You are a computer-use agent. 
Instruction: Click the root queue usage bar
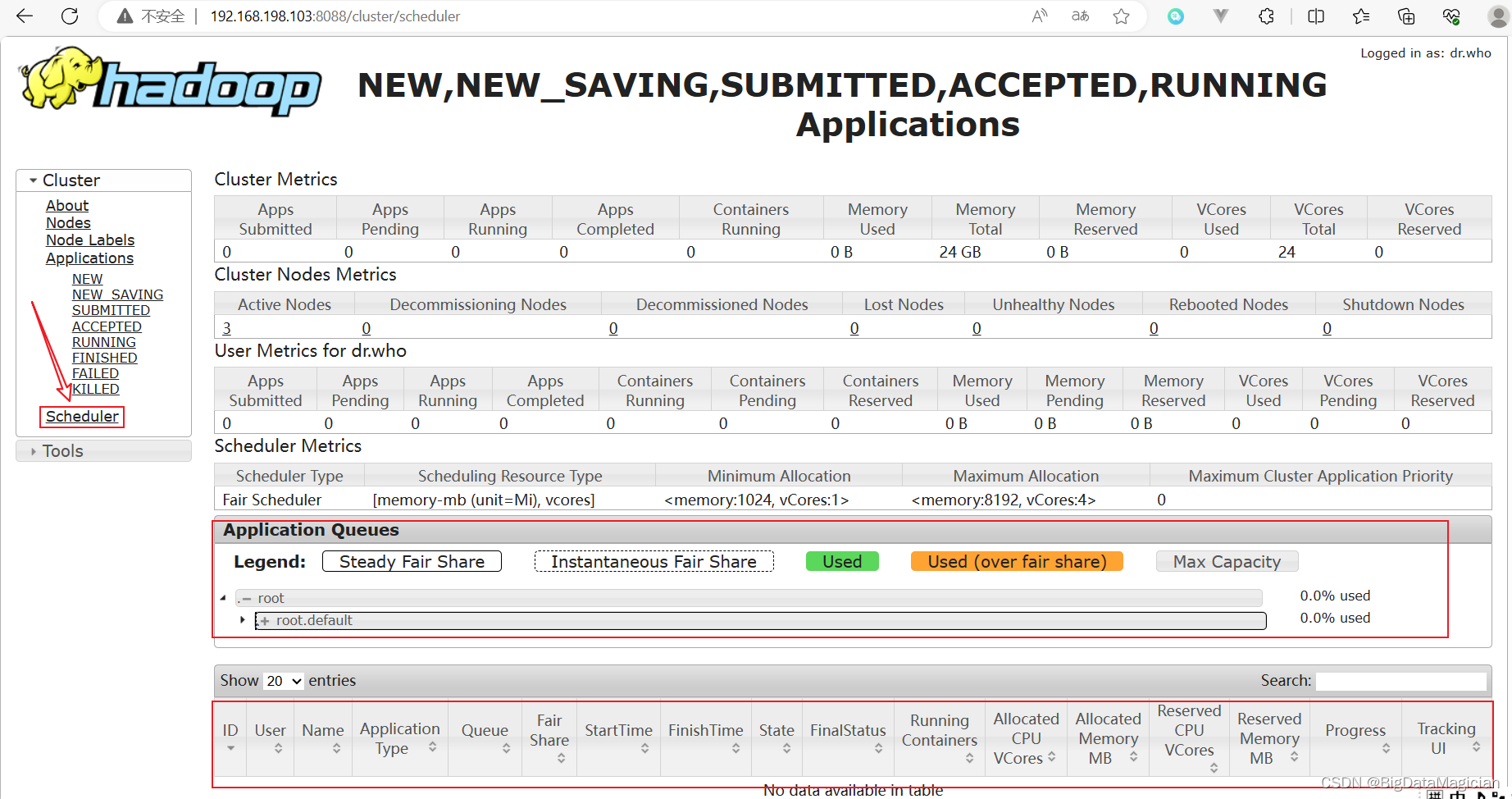click(x=749, y=598)
